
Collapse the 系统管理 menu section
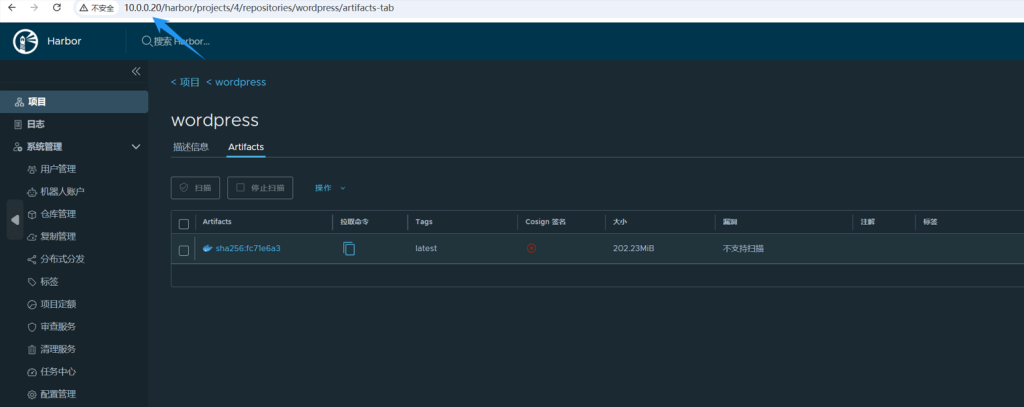[x=136, y=147]
